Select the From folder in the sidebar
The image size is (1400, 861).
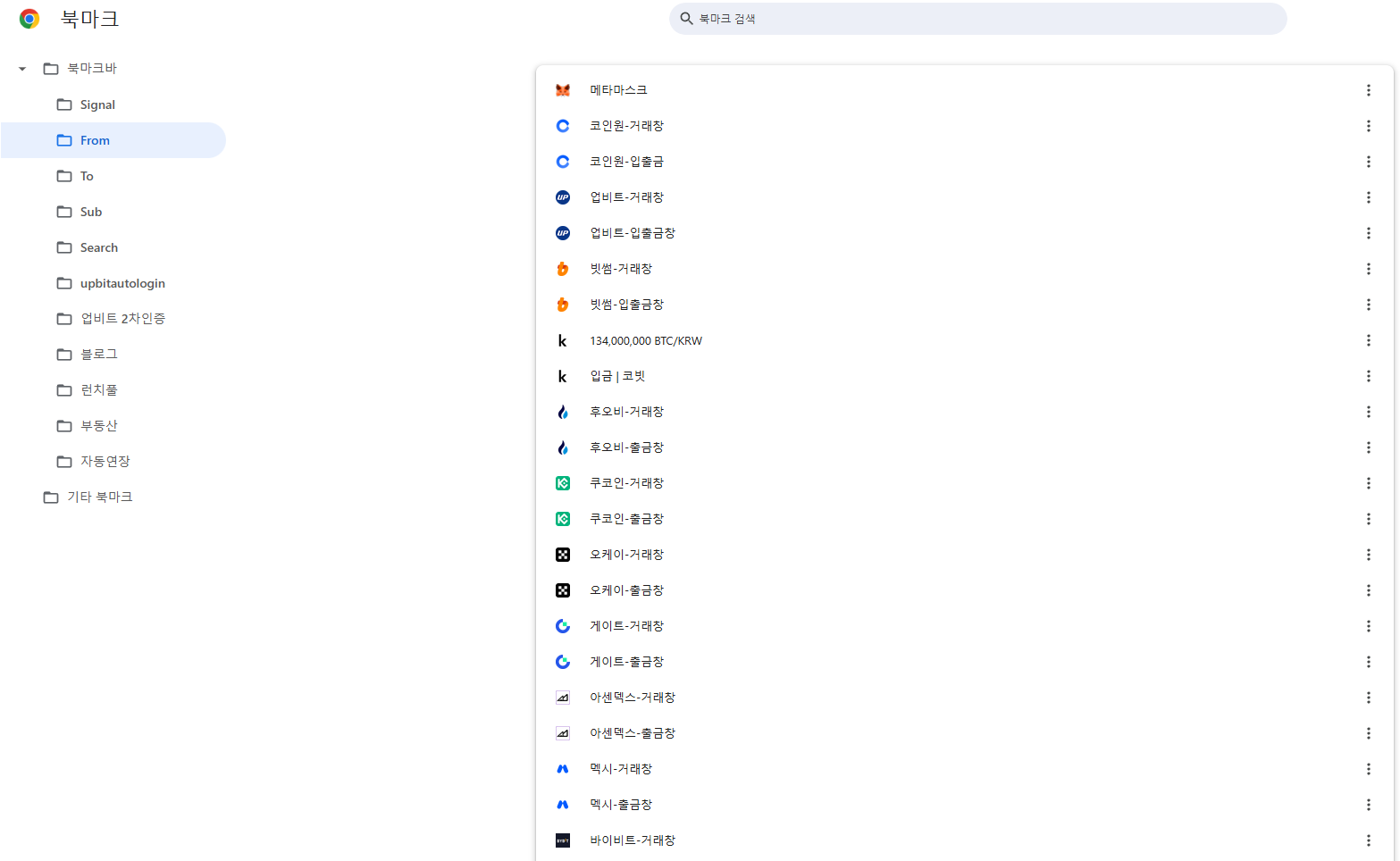tap(113, 140)
